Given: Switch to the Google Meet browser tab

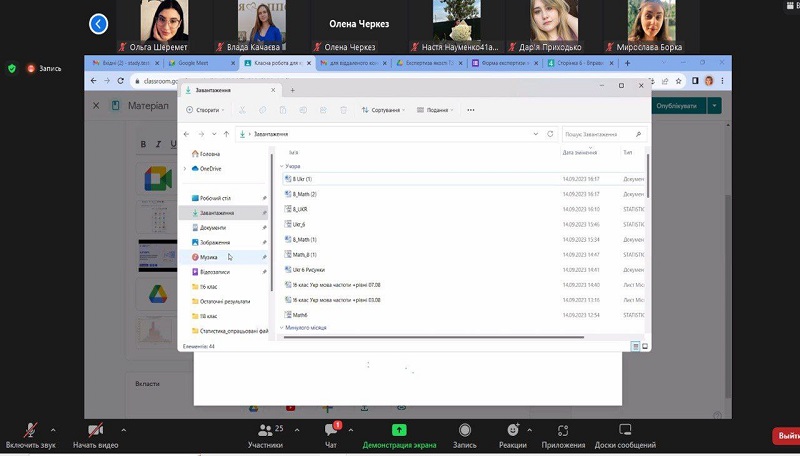Looking at the screenshot, I should pos(201,63).
